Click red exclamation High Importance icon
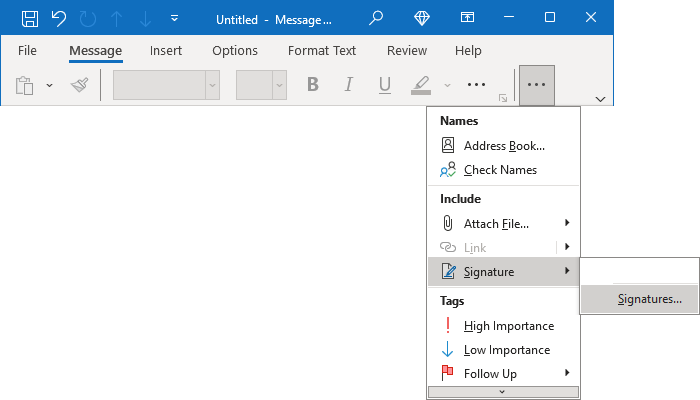The height and width of the screenshot is (400, 700). pos(448,325)
